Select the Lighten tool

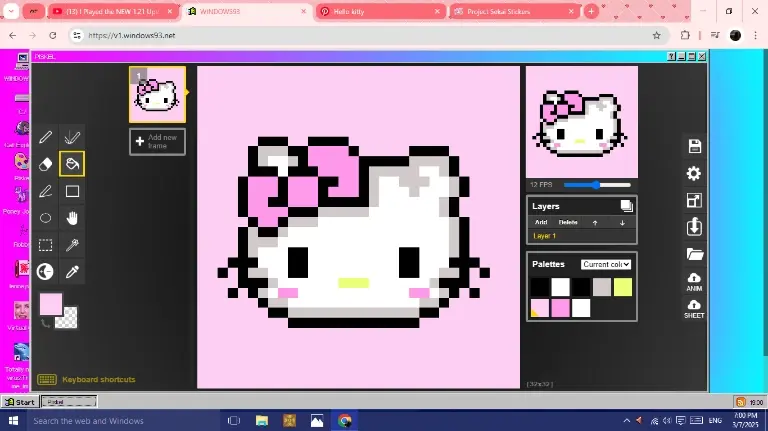tap(46, 271)
